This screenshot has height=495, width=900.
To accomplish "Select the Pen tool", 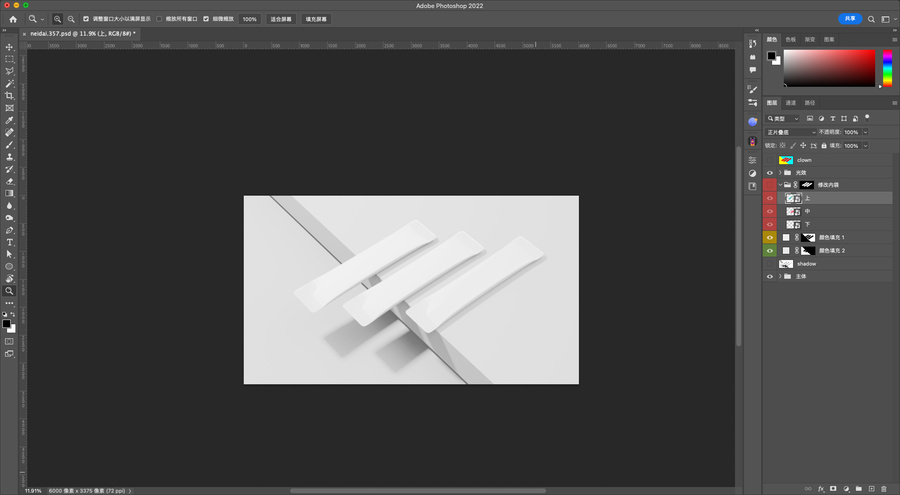I will point(9,230).
